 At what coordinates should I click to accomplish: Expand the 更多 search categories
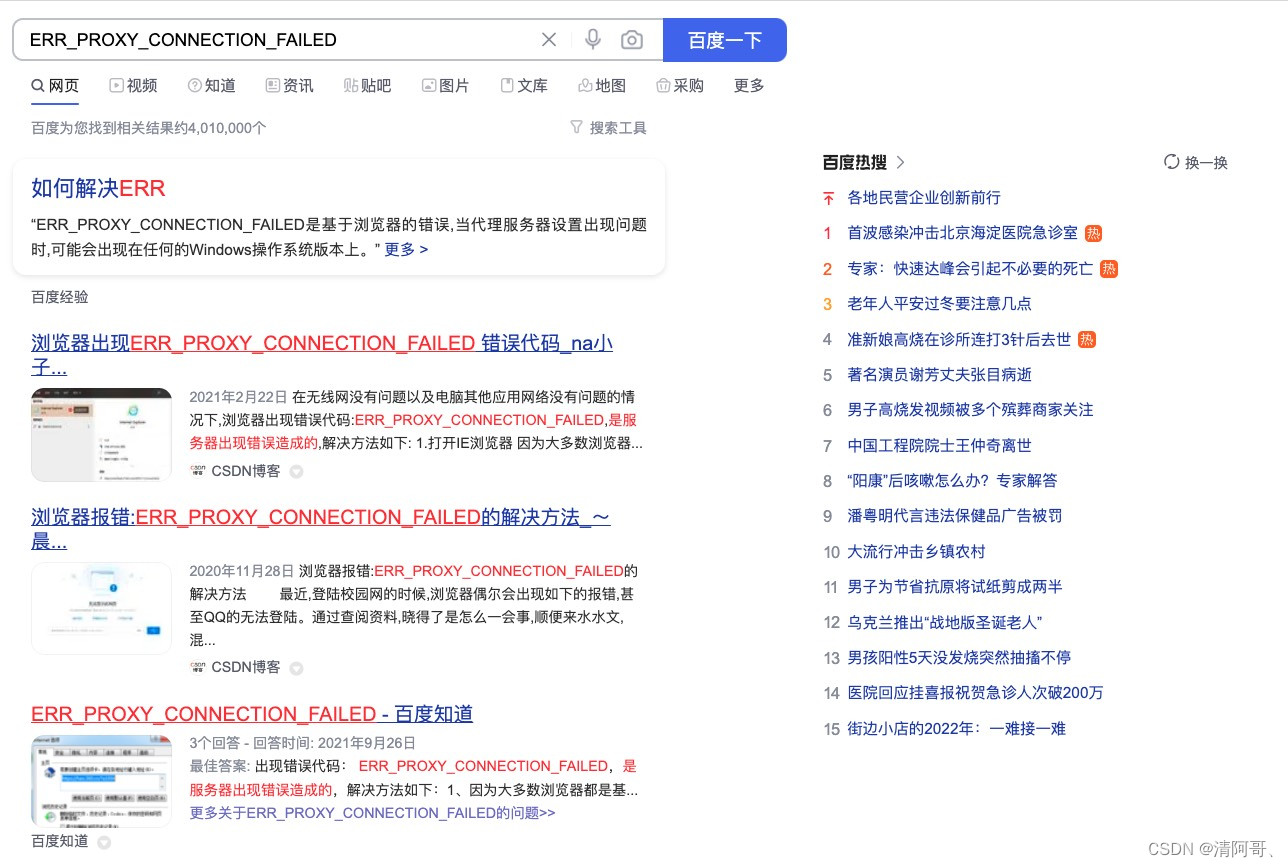tap(749, 86)
